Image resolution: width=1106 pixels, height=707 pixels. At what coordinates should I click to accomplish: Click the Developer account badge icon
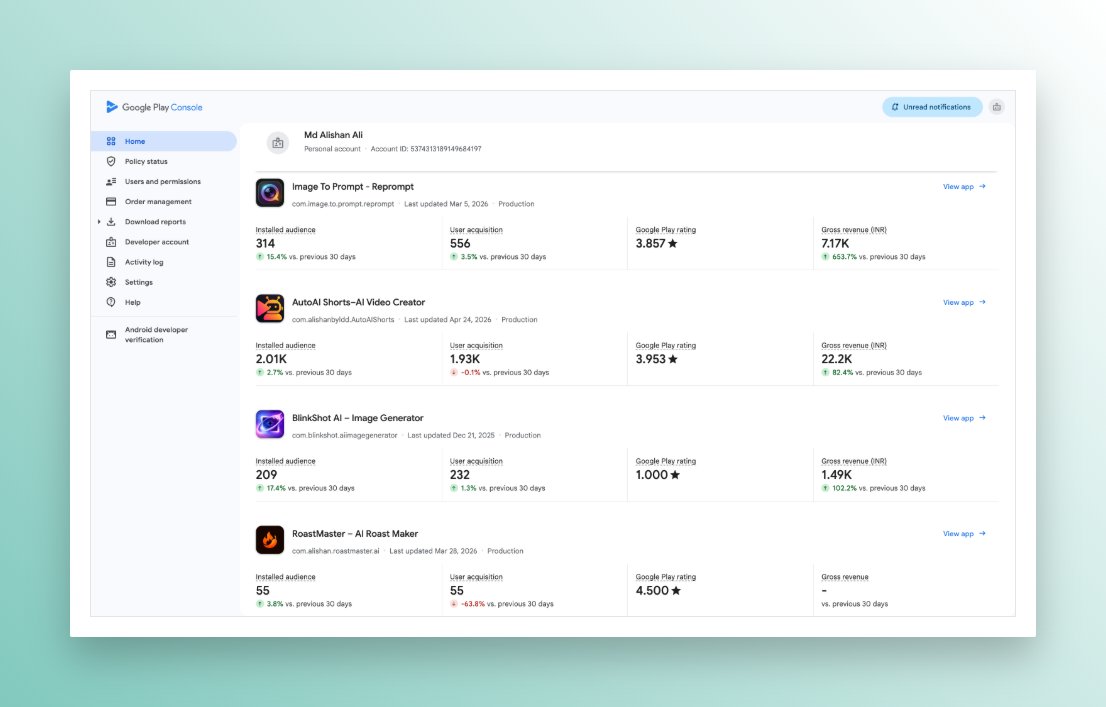click(111, 242)
